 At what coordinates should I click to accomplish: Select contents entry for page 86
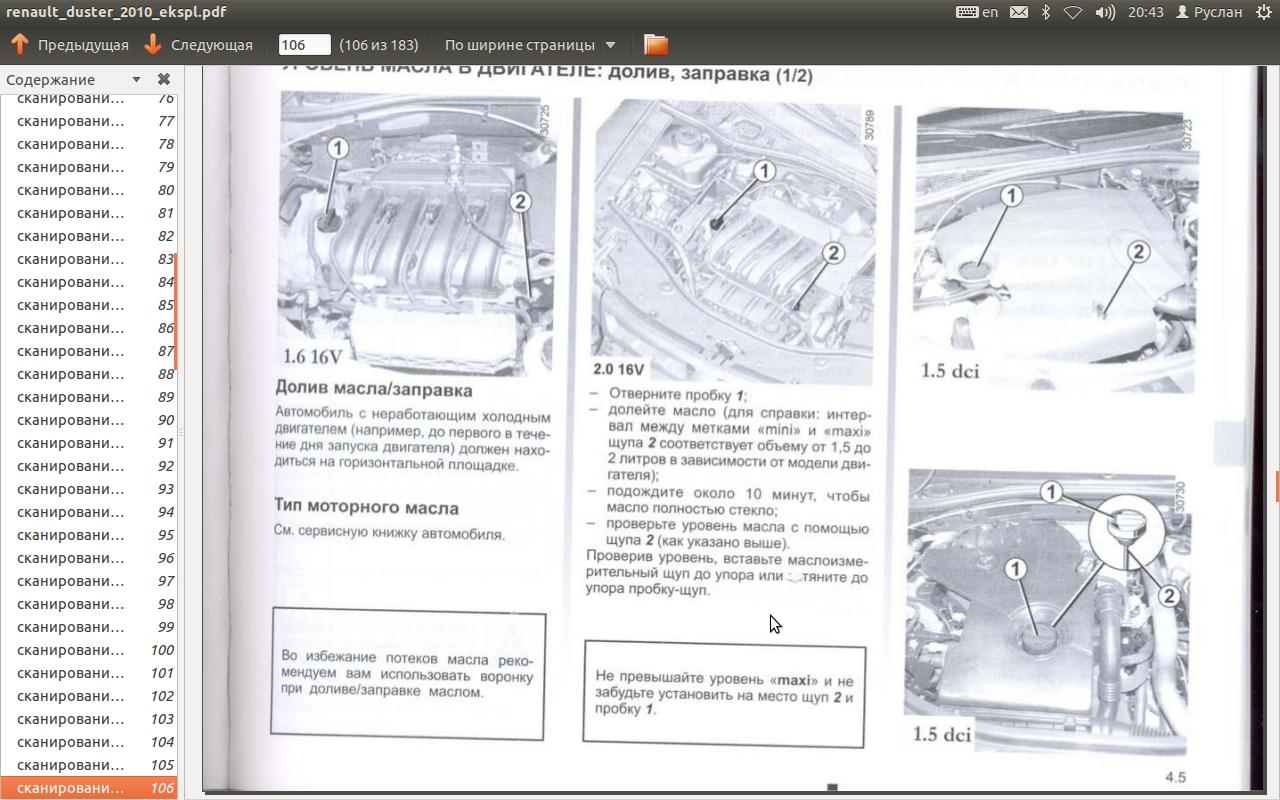click(89, 328)
